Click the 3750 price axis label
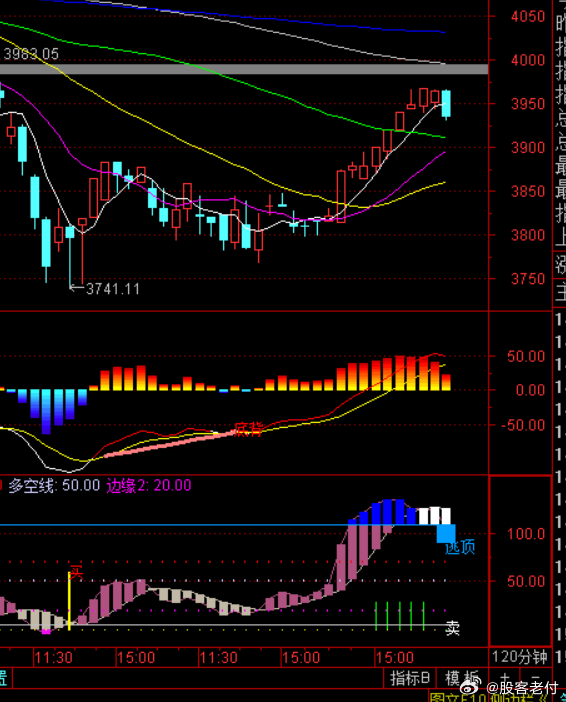Image resolution: width=566 pixels, height=702 pixels. (528, 278)
